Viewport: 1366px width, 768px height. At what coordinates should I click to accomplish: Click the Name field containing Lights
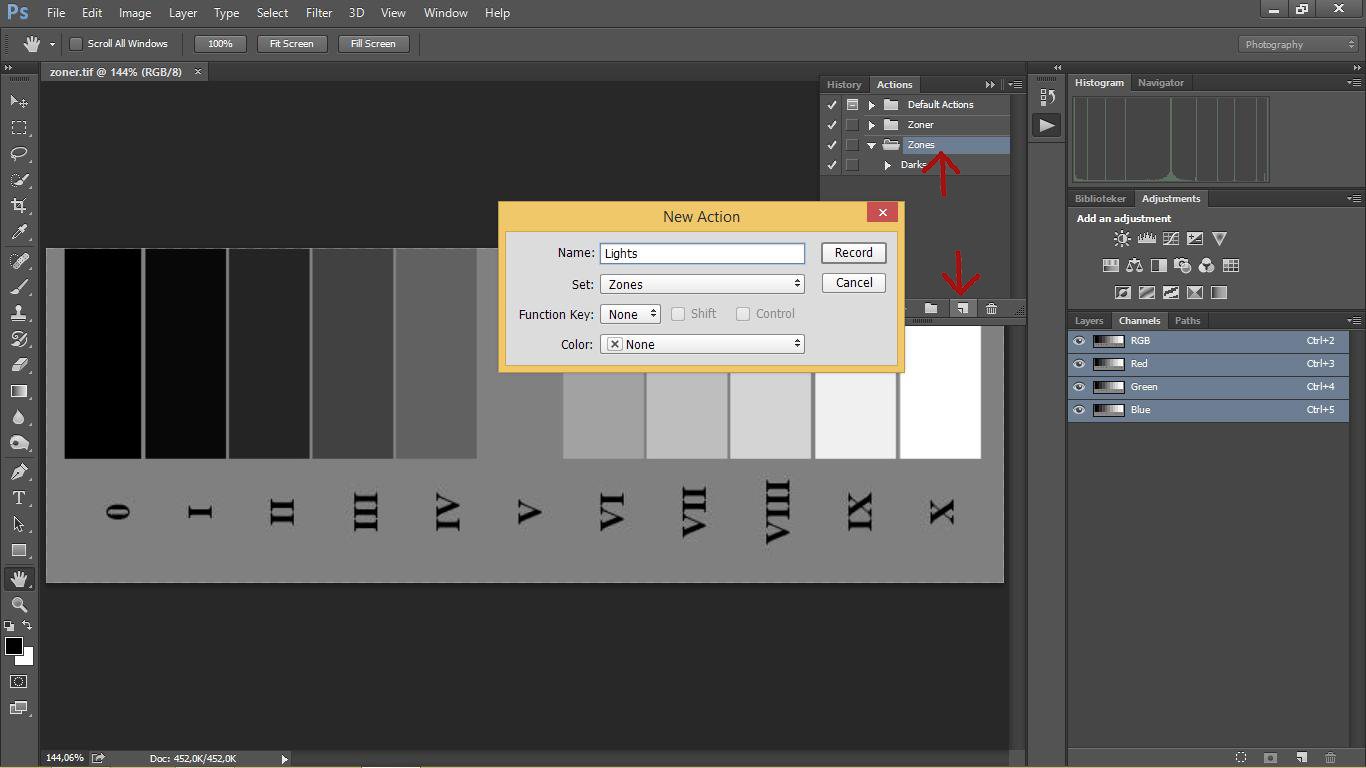coord(702,254)
